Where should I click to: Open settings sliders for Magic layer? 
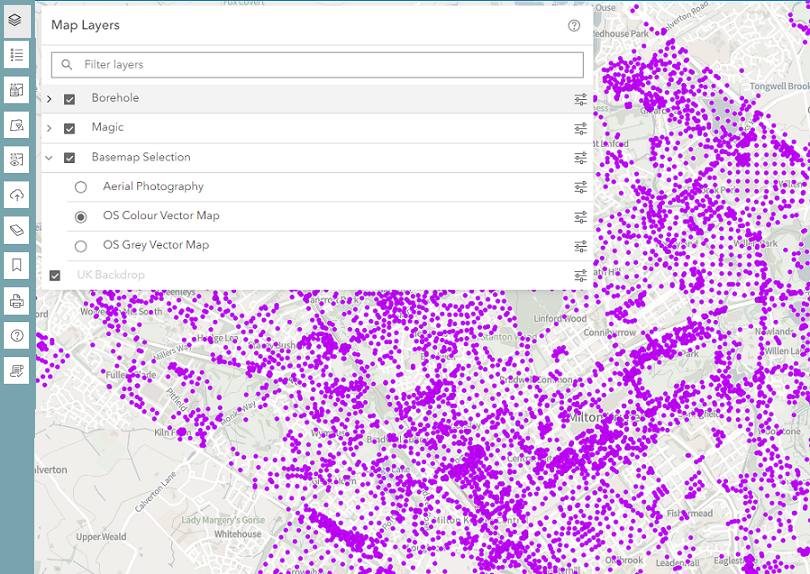pos(581,129)
